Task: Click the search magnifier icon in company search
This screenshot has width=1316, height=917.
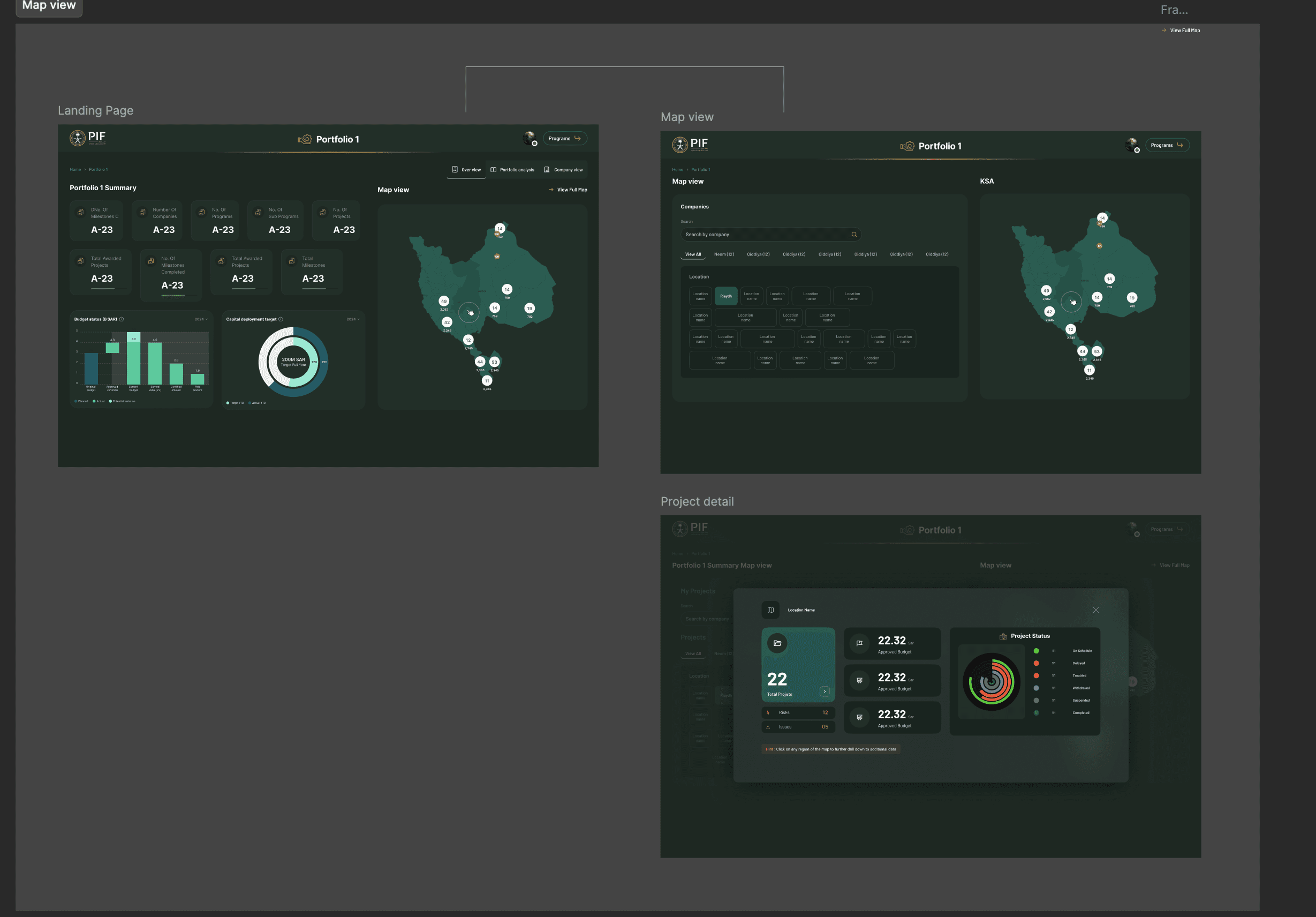Action: pos(854,235)
